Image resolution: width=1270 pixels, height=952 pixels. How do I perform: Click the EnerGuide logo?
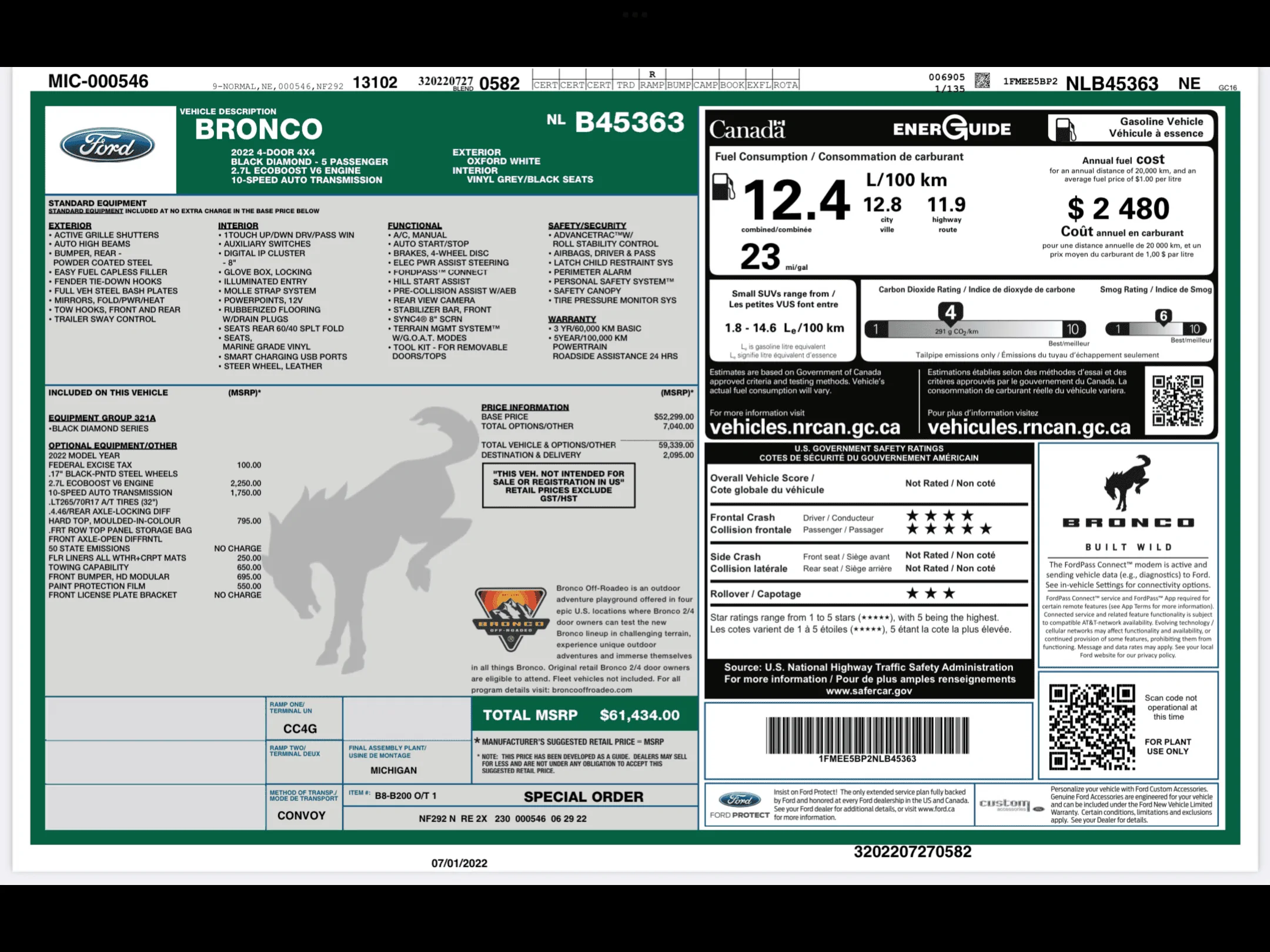pyautogui.click(x=952, y=128)
